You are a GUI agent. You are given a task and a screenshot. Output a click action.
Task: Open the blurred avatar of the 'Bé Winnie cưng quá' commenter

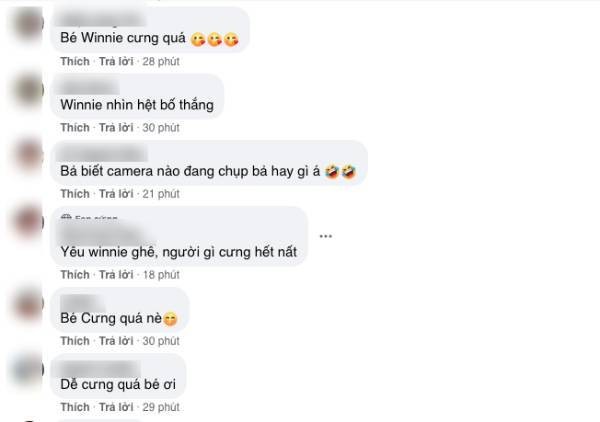click(x=28, y=24)
